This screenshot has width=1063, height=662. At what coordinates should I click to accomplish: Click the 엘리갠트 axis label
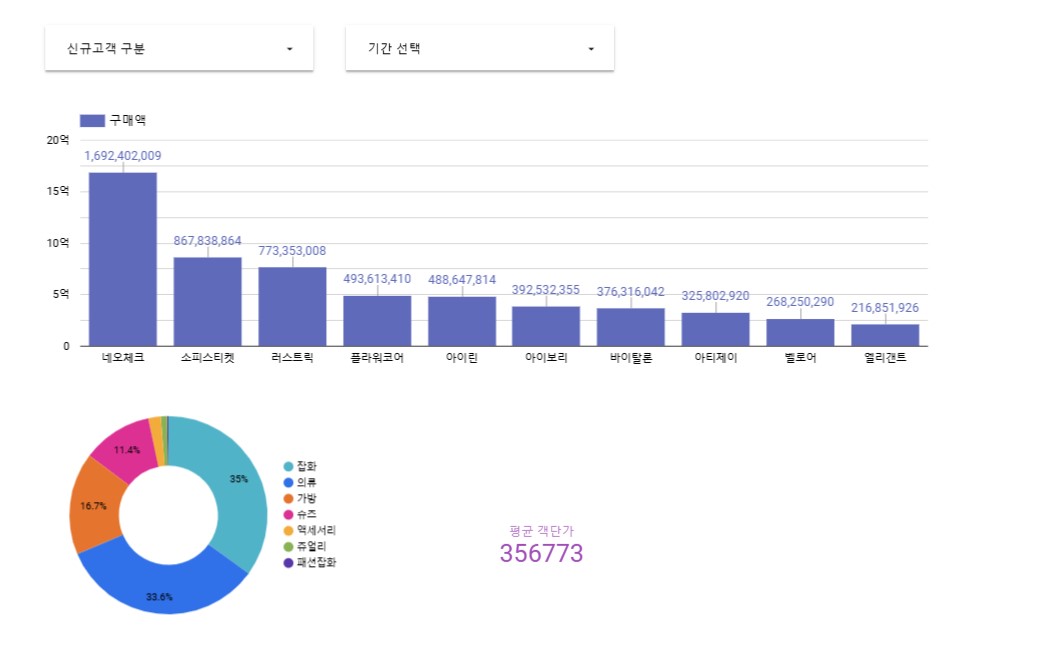point(885,357)
